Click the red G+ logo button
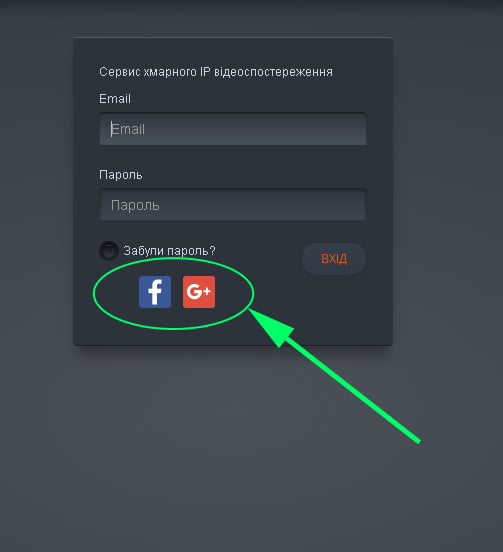The image size is (503, 552). 199,292
